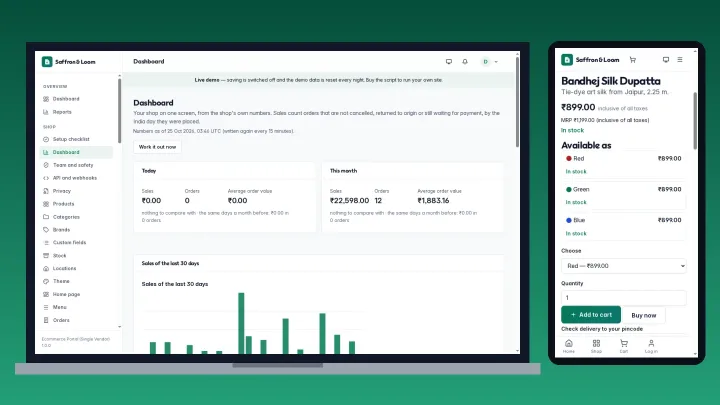Viewport: 720px width, 405px height.
Task: Open the Choose variant dropdown
Action: (x=624, y=266)
